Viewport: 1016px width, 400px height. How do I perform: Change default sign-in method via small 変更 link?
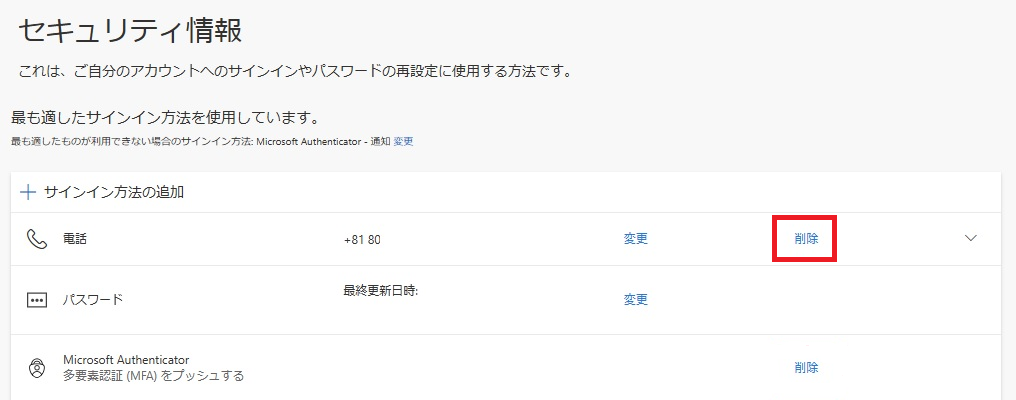pos(403,141)
